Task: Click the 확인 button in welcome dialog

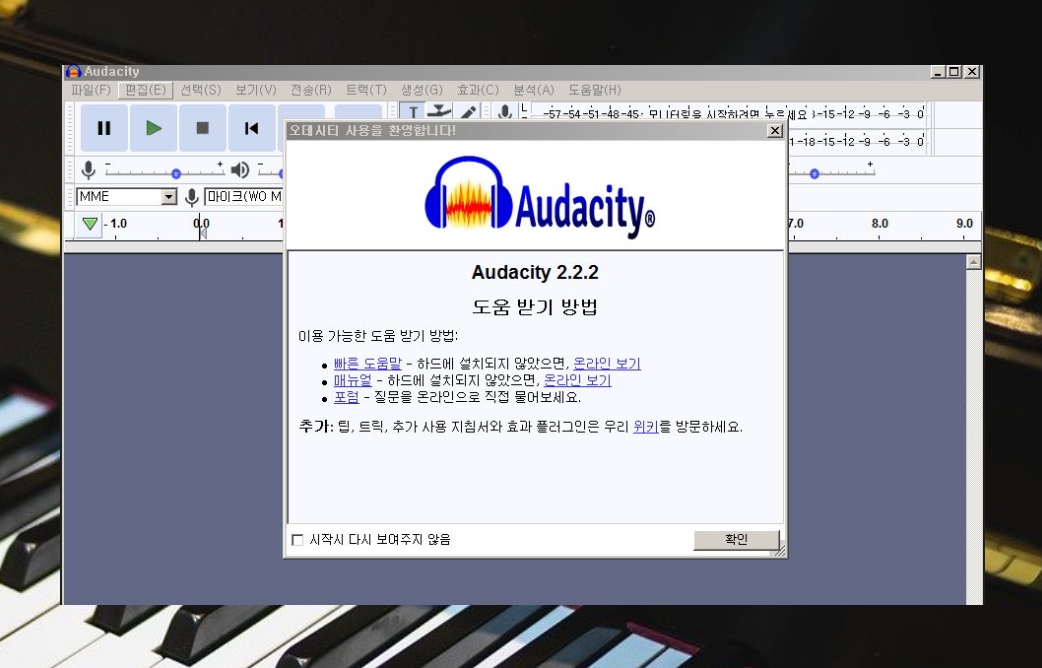Action: point(736,540)
